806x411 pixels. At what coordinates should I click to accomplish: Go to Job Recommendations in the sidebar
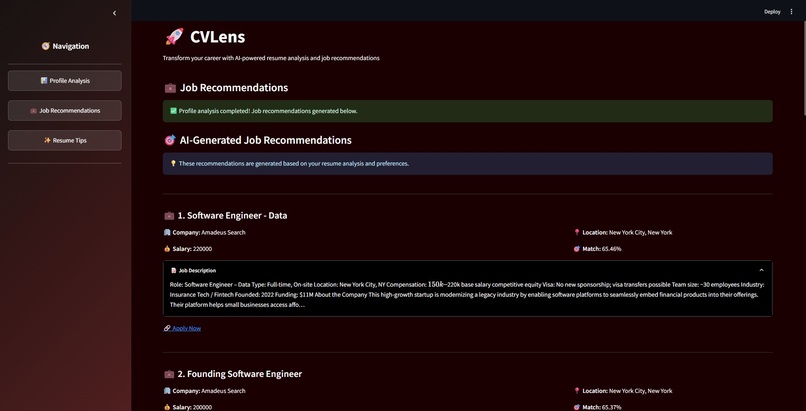pyautogui.click(x=65, y=110)
